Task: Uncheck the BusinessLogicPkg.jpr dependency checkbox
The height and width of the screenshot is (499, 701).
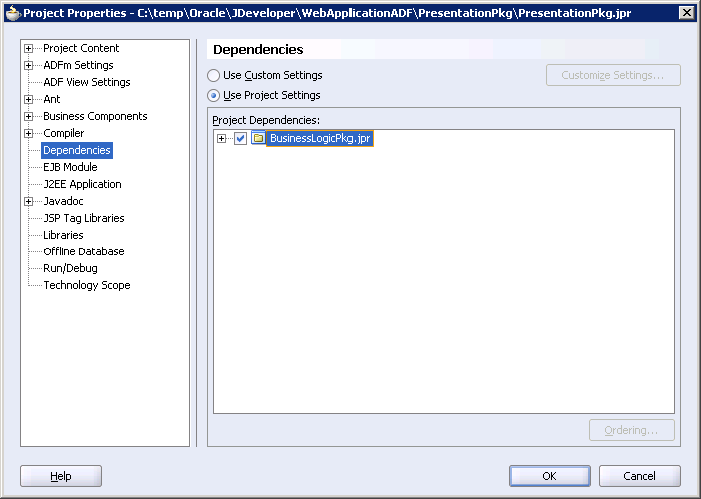Action: point(241,139)
